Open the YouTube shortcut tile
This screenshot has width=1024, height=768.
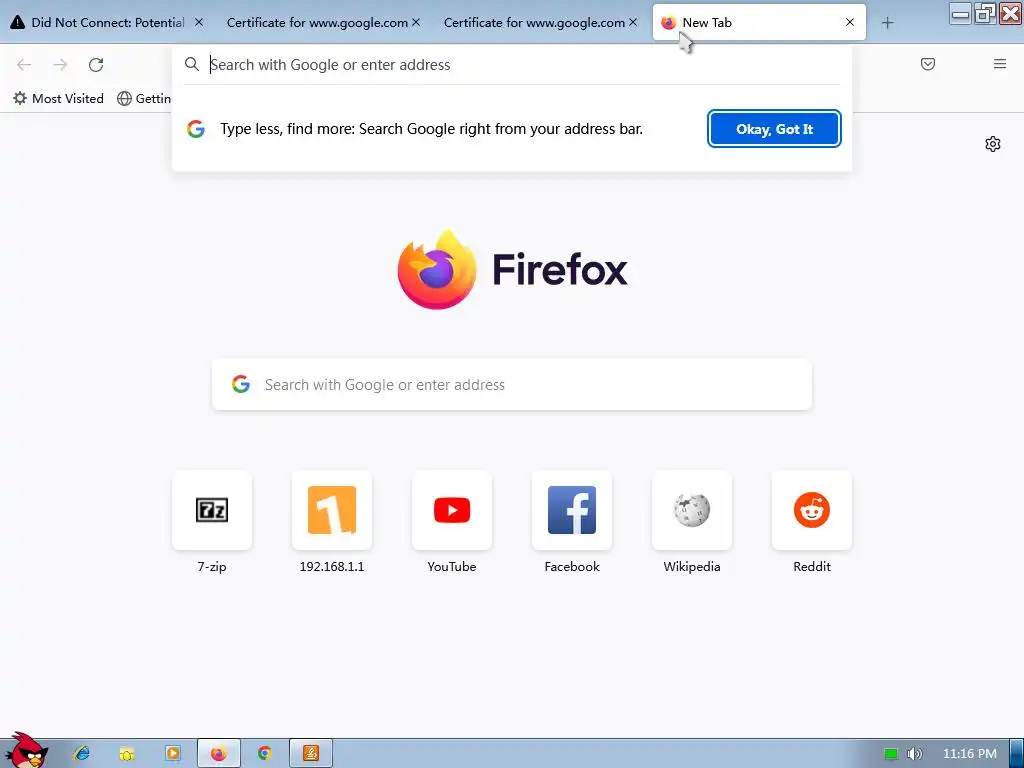click(452, 510)
